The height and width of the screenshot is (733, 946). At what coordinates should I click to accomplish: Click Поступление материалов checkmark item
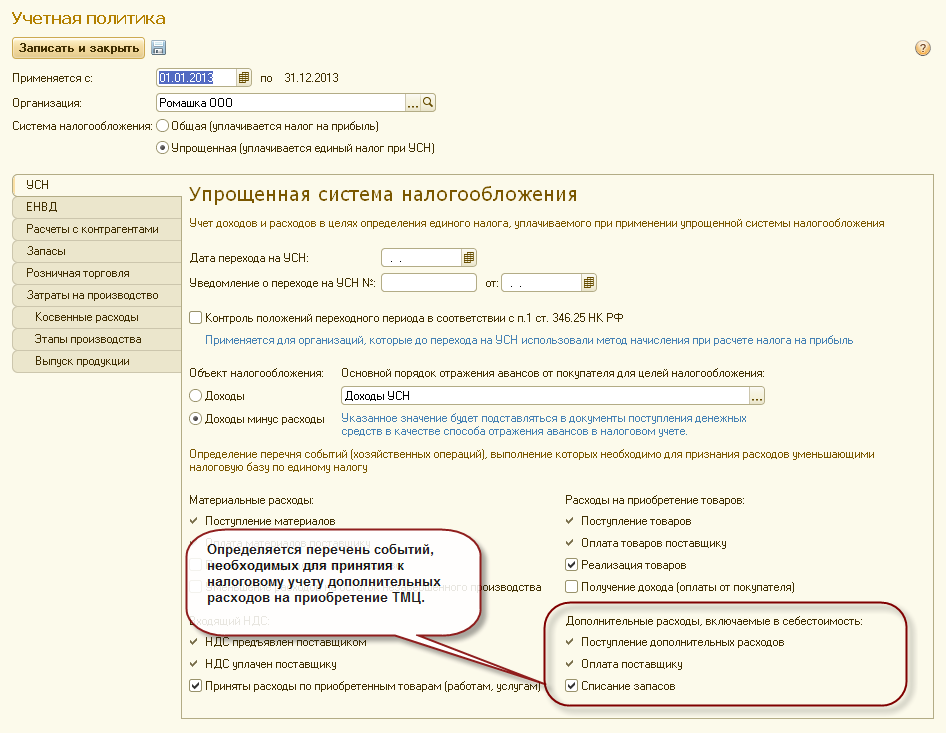262,521
